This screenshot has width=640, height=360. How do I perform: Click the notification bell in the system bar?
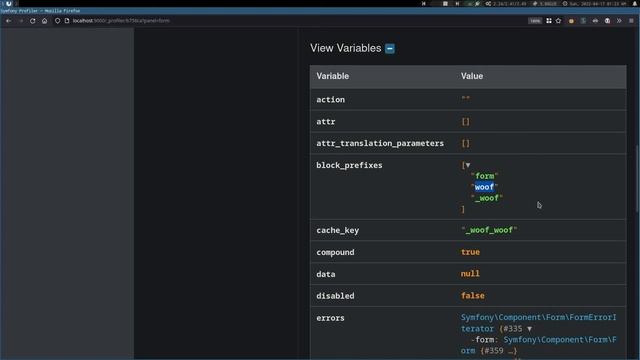click(635, 3)
